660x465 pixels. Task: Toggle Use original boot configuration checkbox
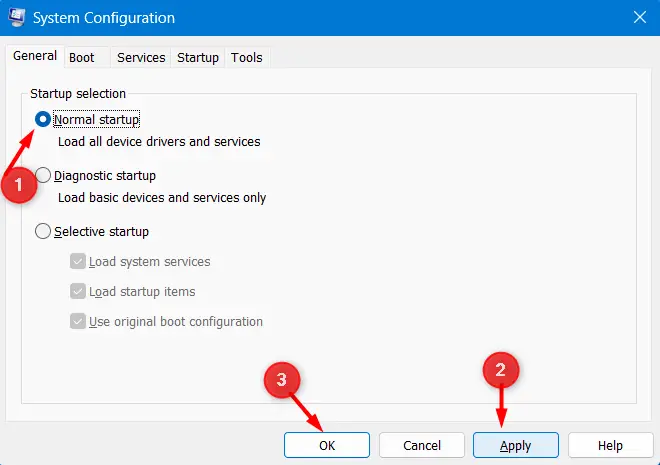[x=78, y=322]
